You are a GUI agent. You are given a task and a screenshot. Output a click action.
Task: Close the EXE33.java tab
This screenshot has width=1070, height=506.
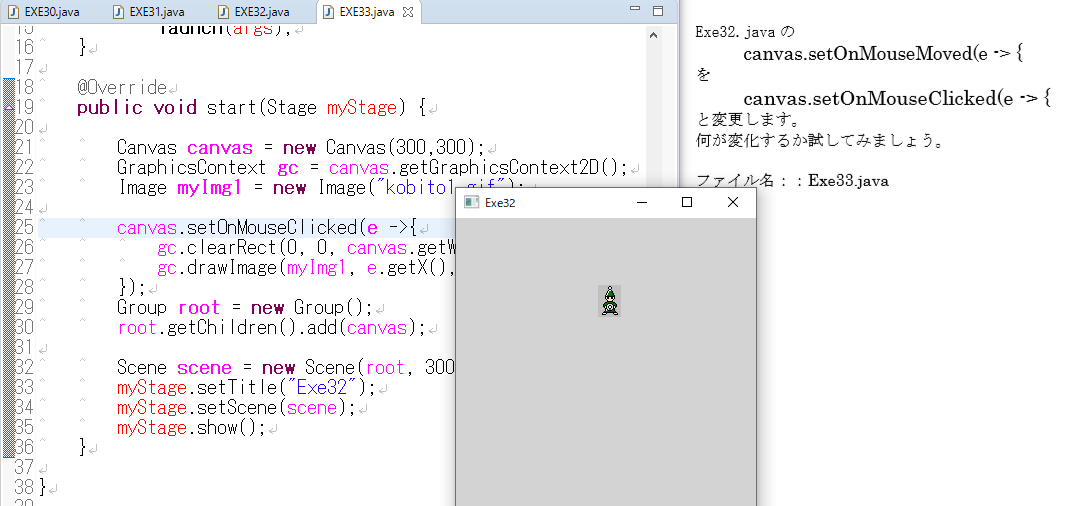(408, 12)
